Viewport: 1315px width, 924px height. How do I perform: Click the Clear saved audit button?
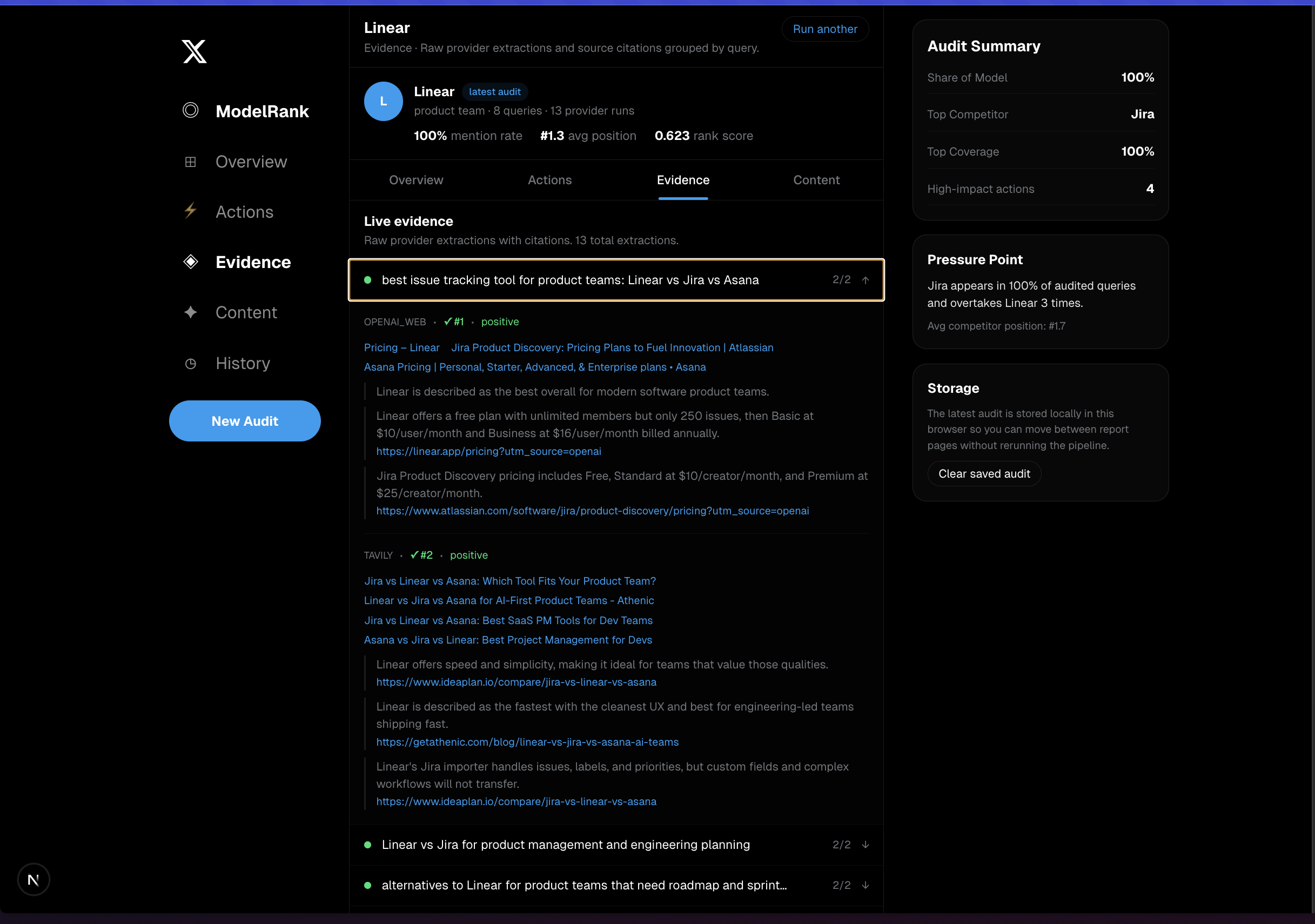(x=984, y=474)
